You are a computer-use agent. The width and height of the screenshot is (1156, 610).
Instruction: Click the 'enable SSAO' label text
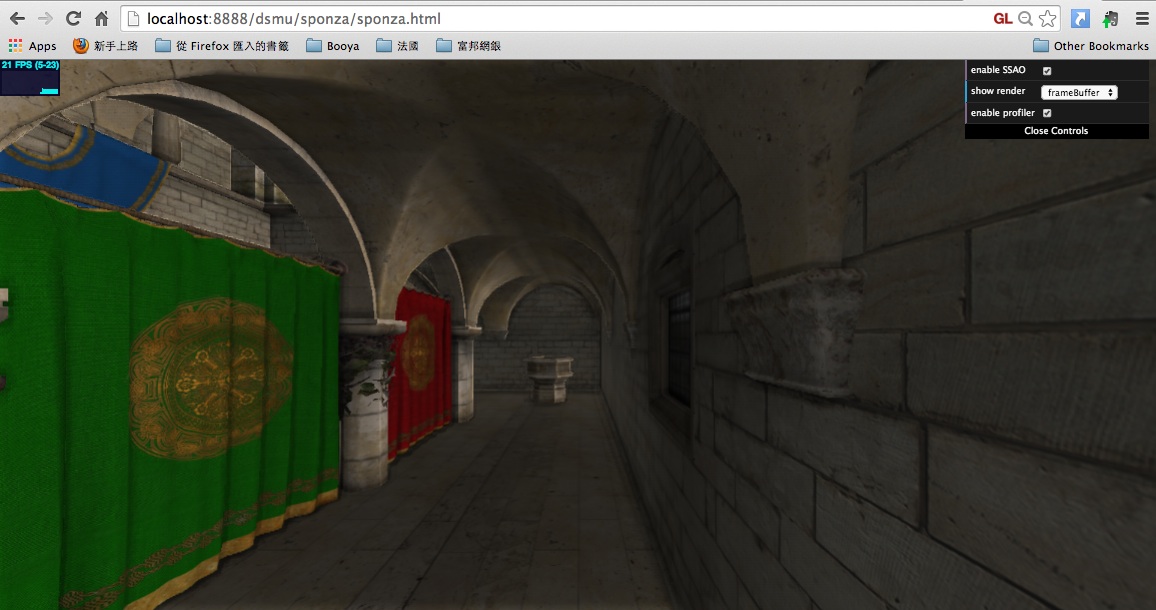997,69
